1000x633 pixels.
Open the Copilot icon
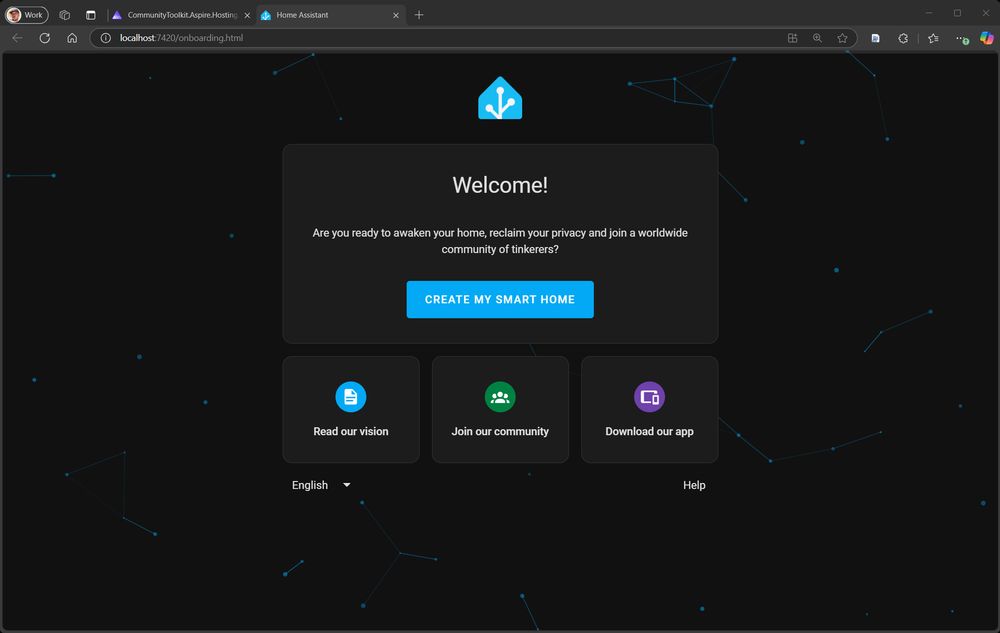[987, 38]
